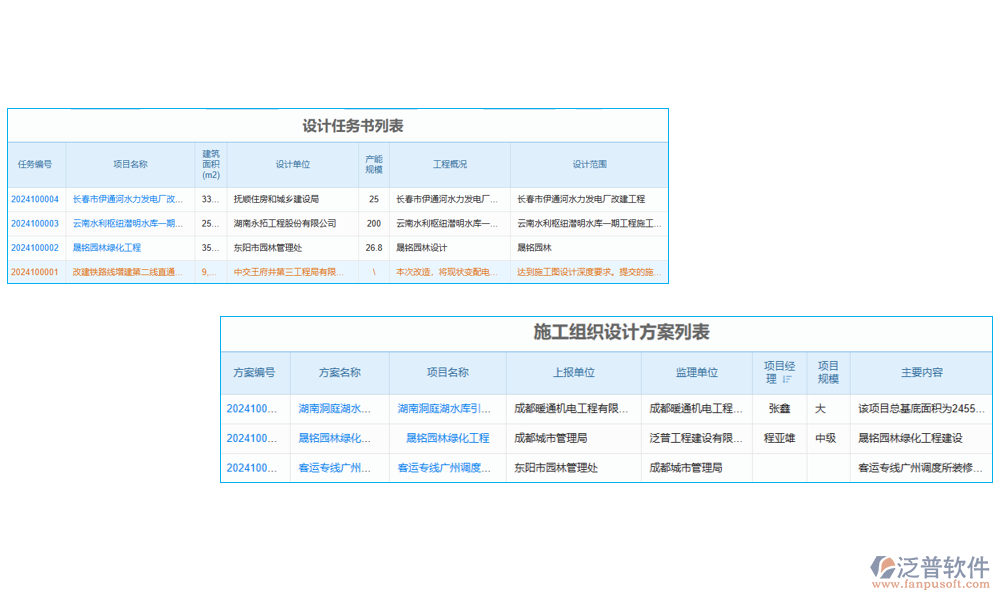Click 晟铭园林绿化工程 project in construction plan list
The width and height of the screenshot is (1000, 600).
[x=447, y=438]
